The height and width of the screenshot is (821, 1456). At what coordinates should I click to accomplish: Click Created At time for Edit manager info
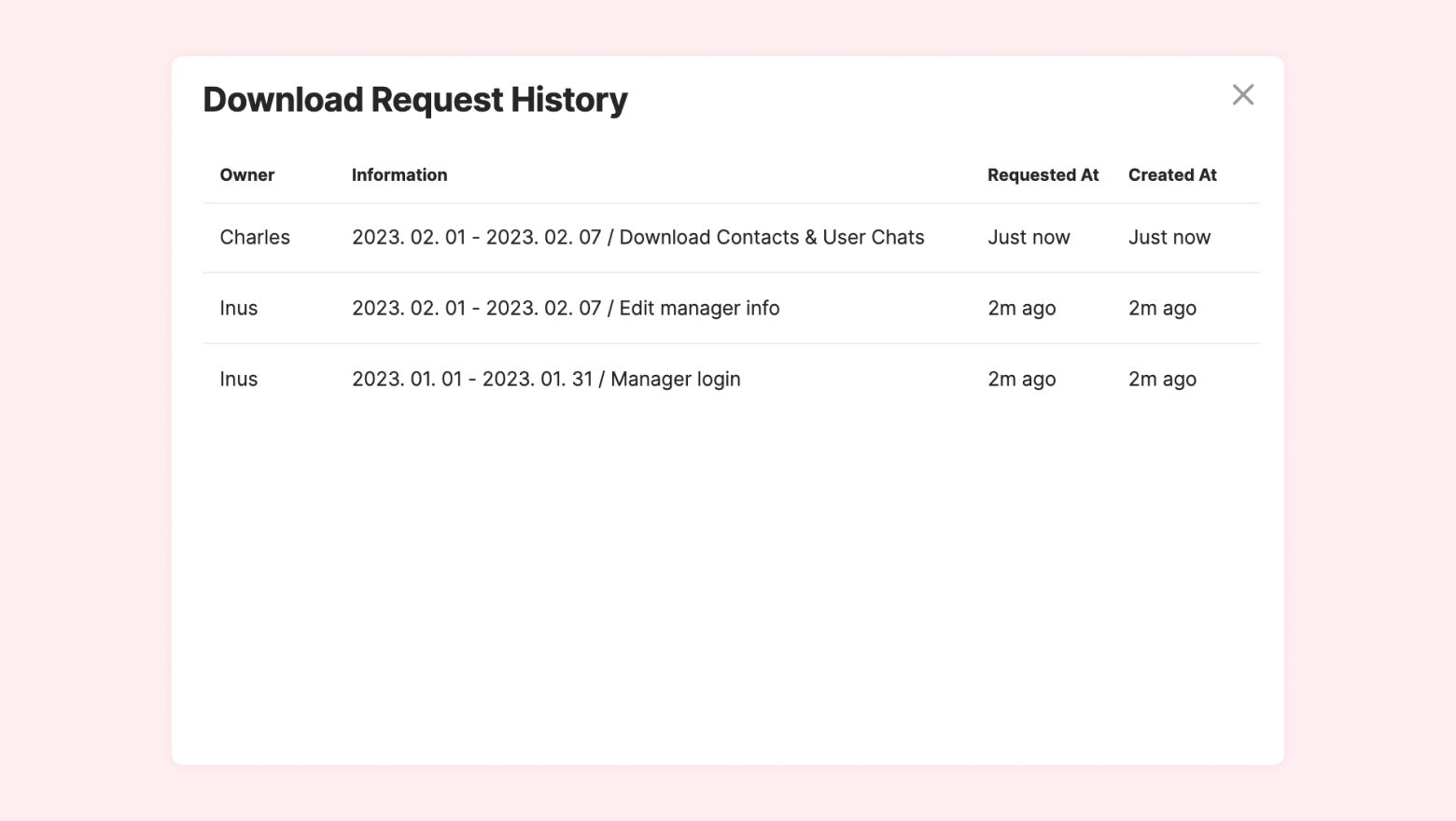[x=1162, y=309]
